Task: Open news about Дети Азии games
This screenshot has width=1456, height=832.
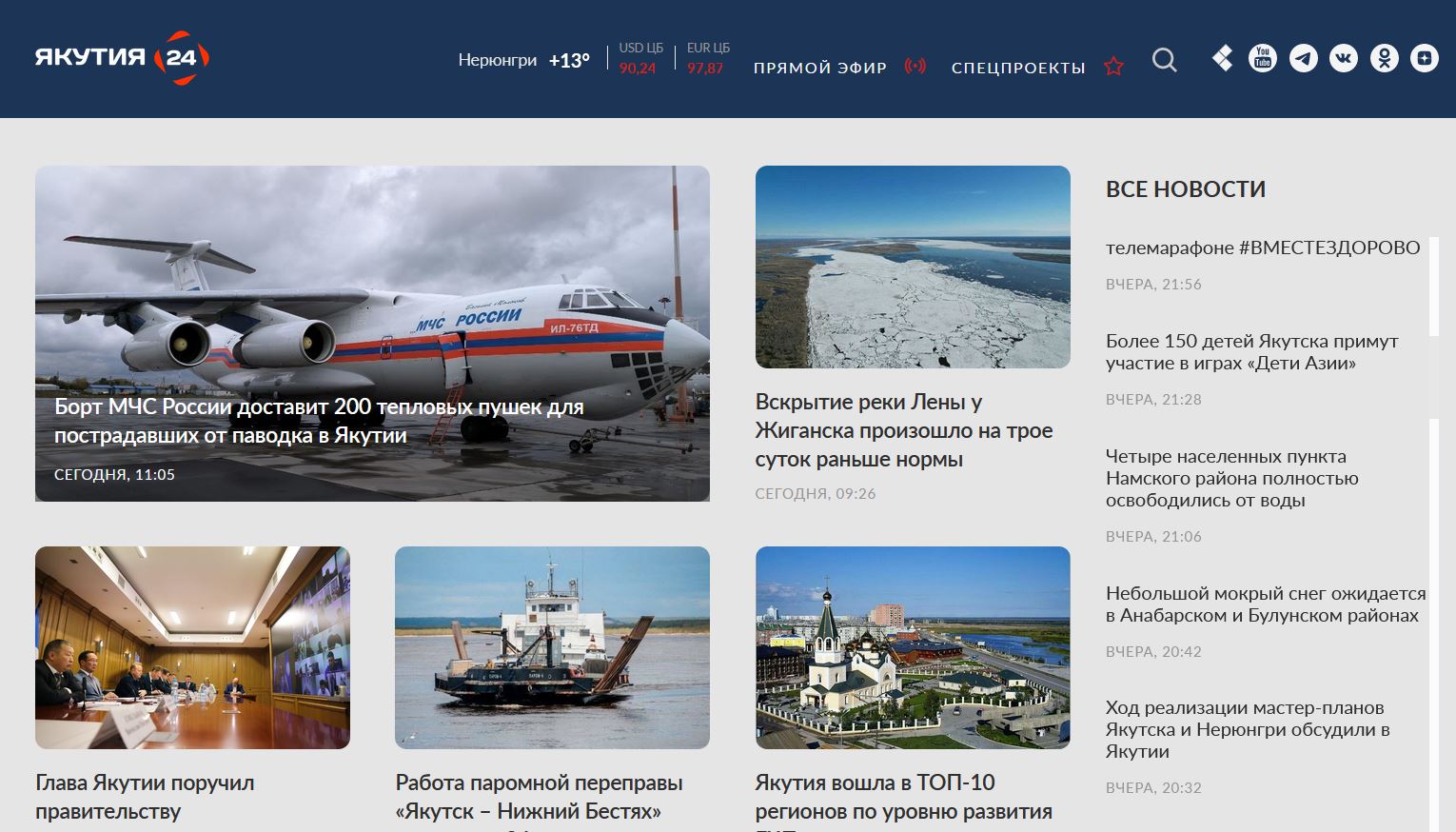Action: coord(1251,352)
